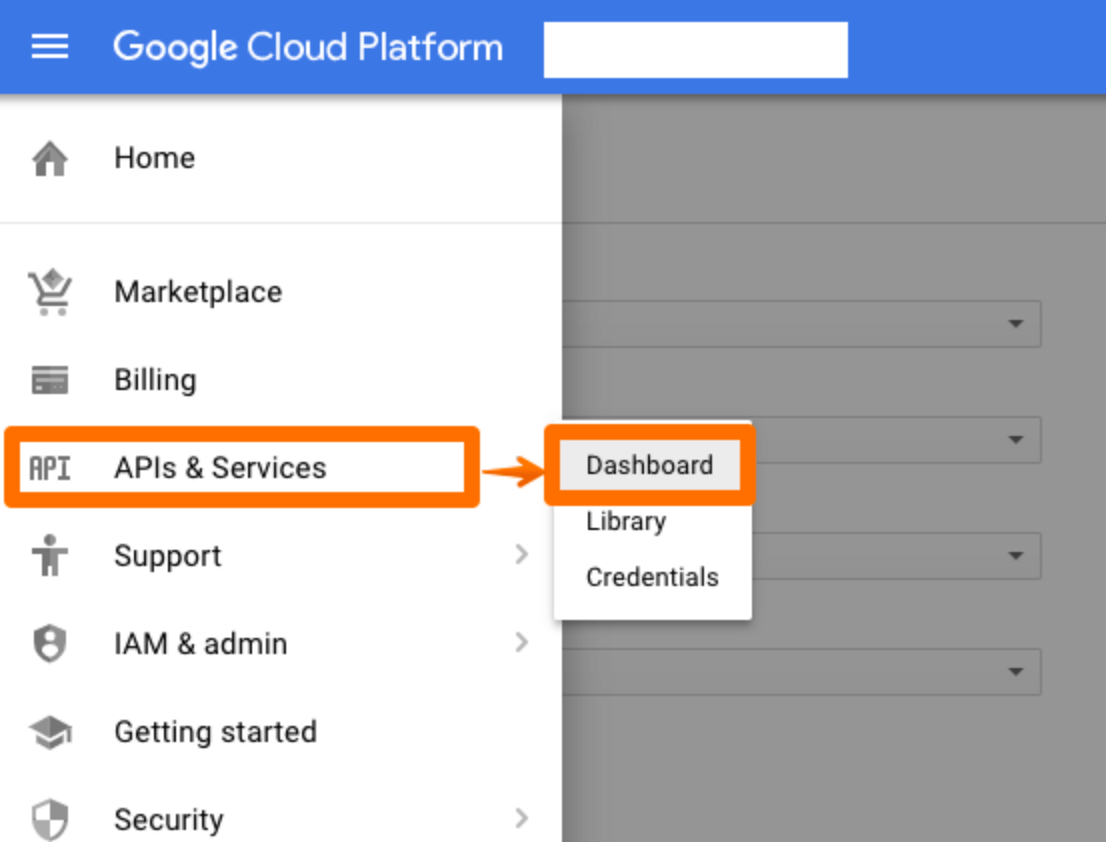
Task: Select Credentials from the APIs submenu
Action: (652, 577)
